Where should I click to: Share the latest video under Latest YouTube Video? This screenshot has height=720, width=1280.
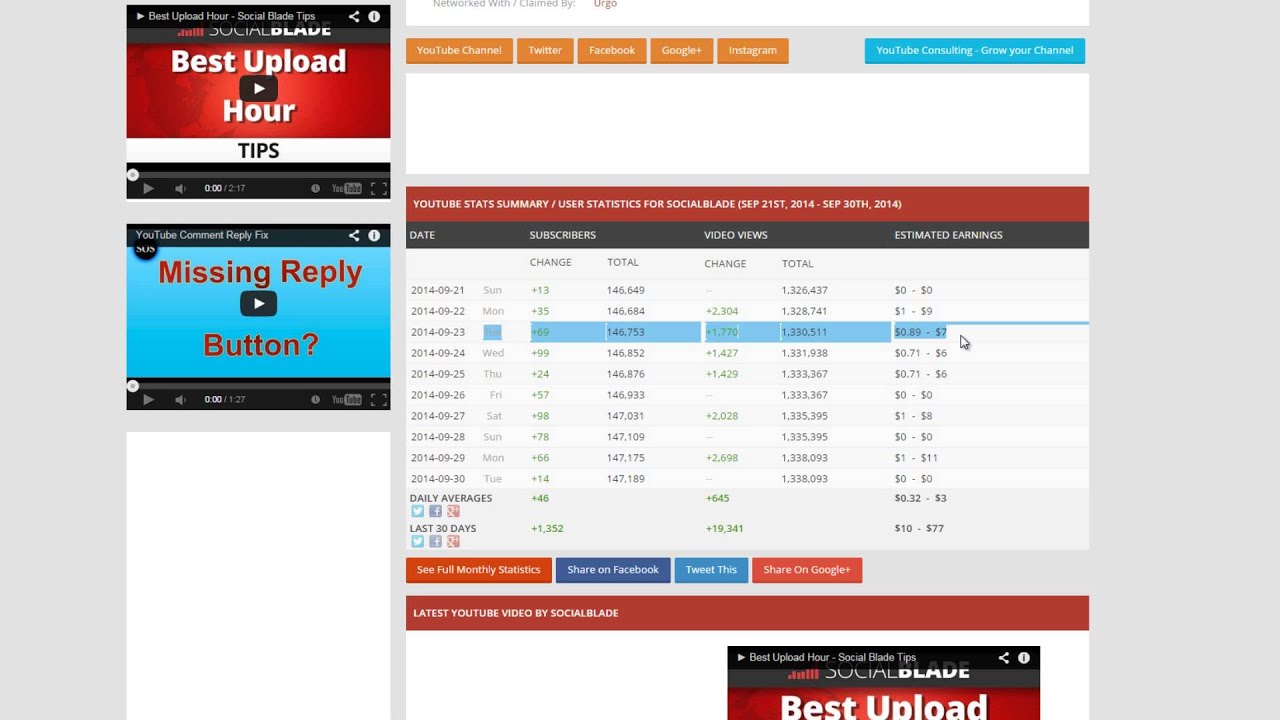coord(1003,657)
